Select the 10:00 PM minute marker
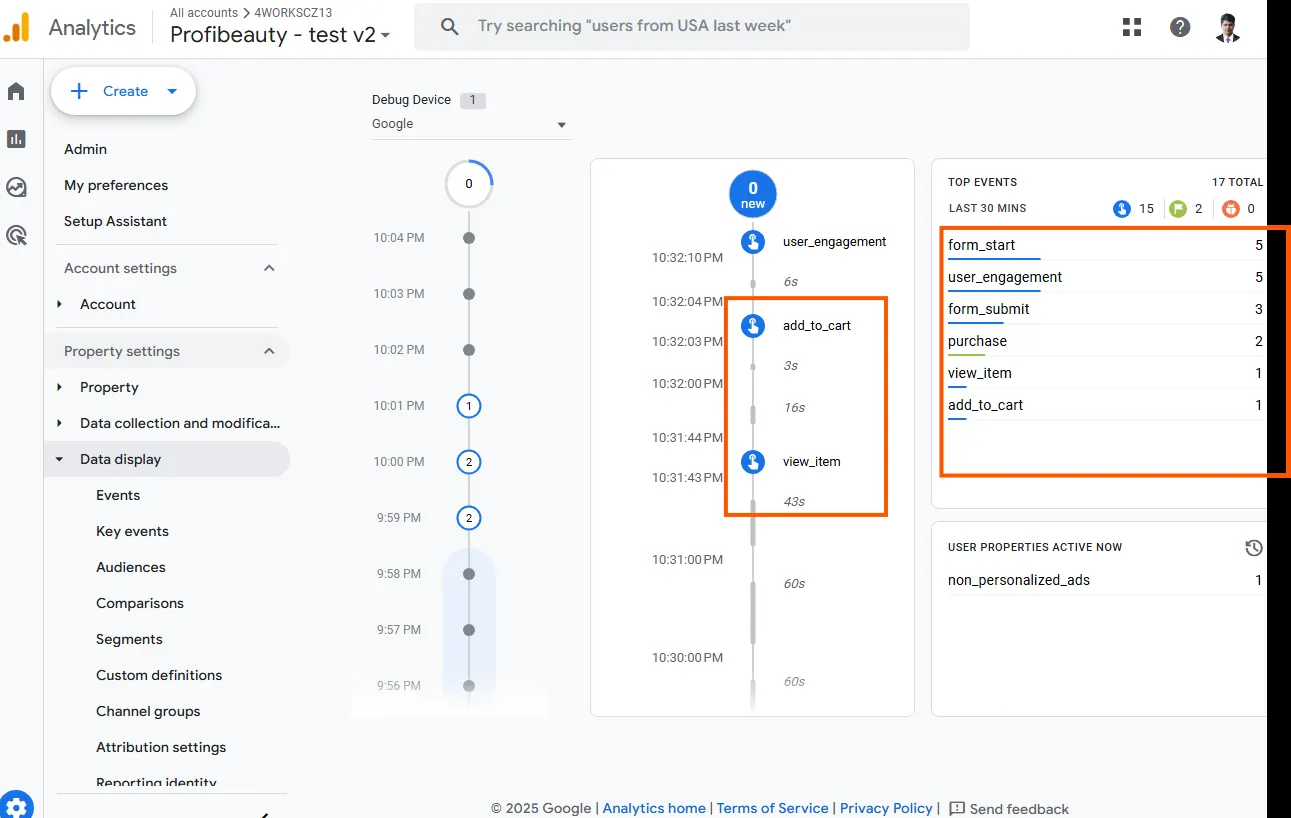The width and height of the screenshot is (1291, 818). pos(469,462)
